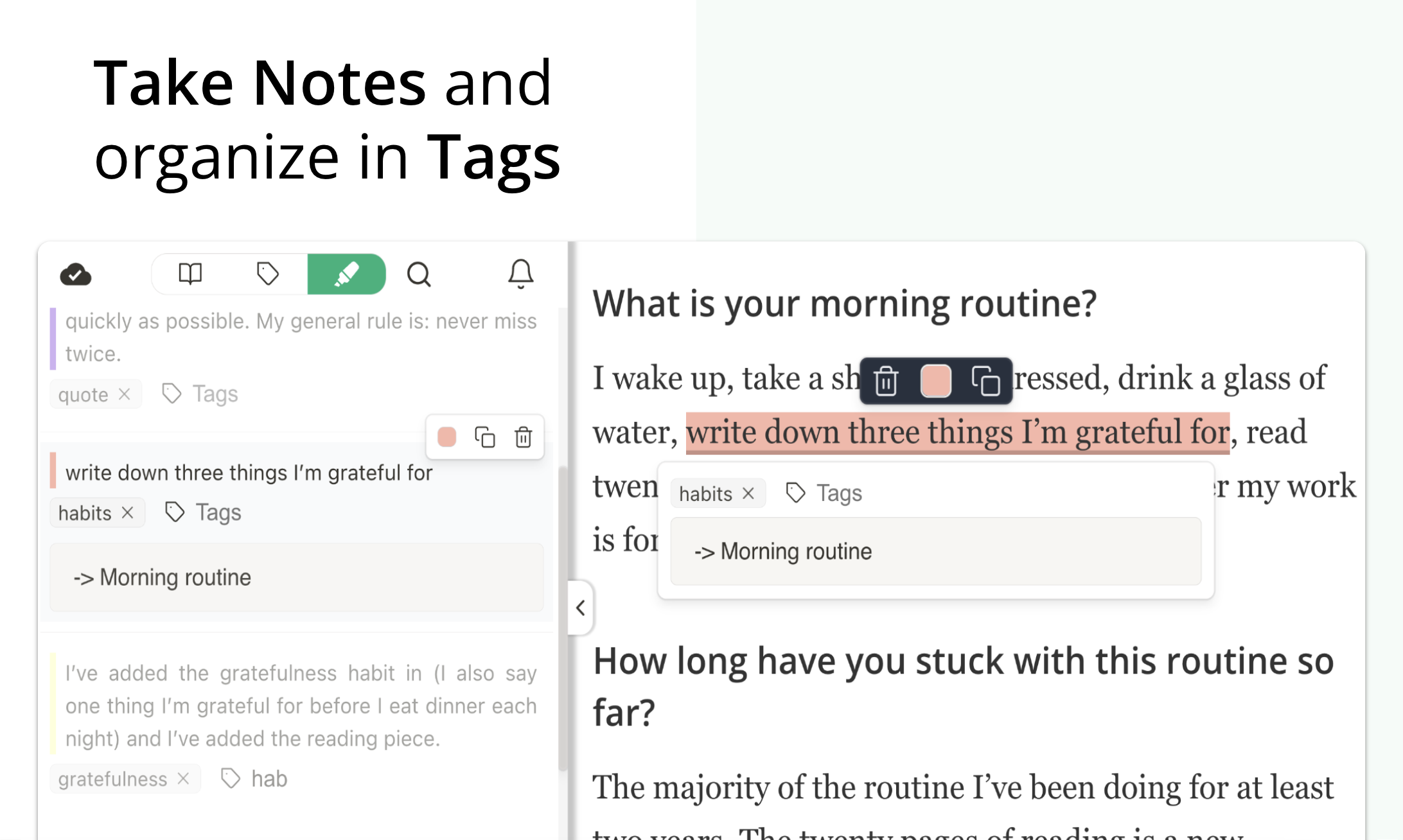Click the 'hab' tag input field
Image resolution: width=1403 pixels, height=840 pixels.
[x=269, y=779]
